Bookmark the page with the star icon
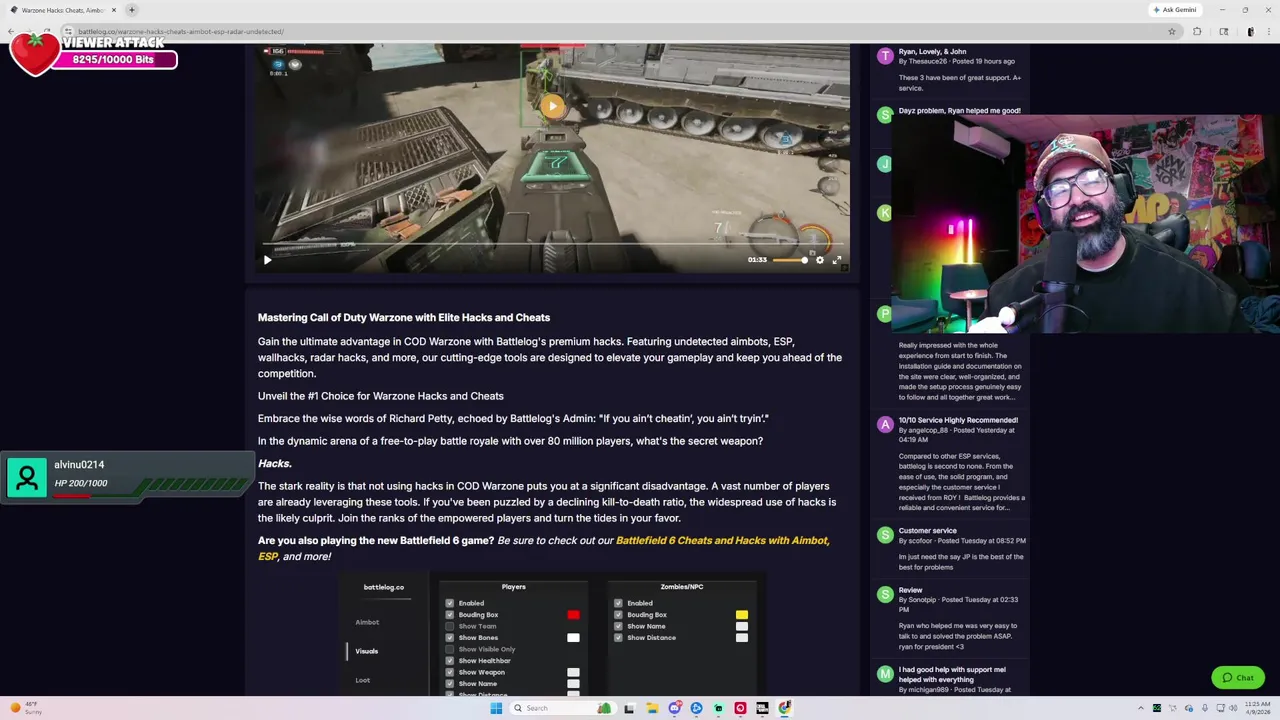 1171,31
